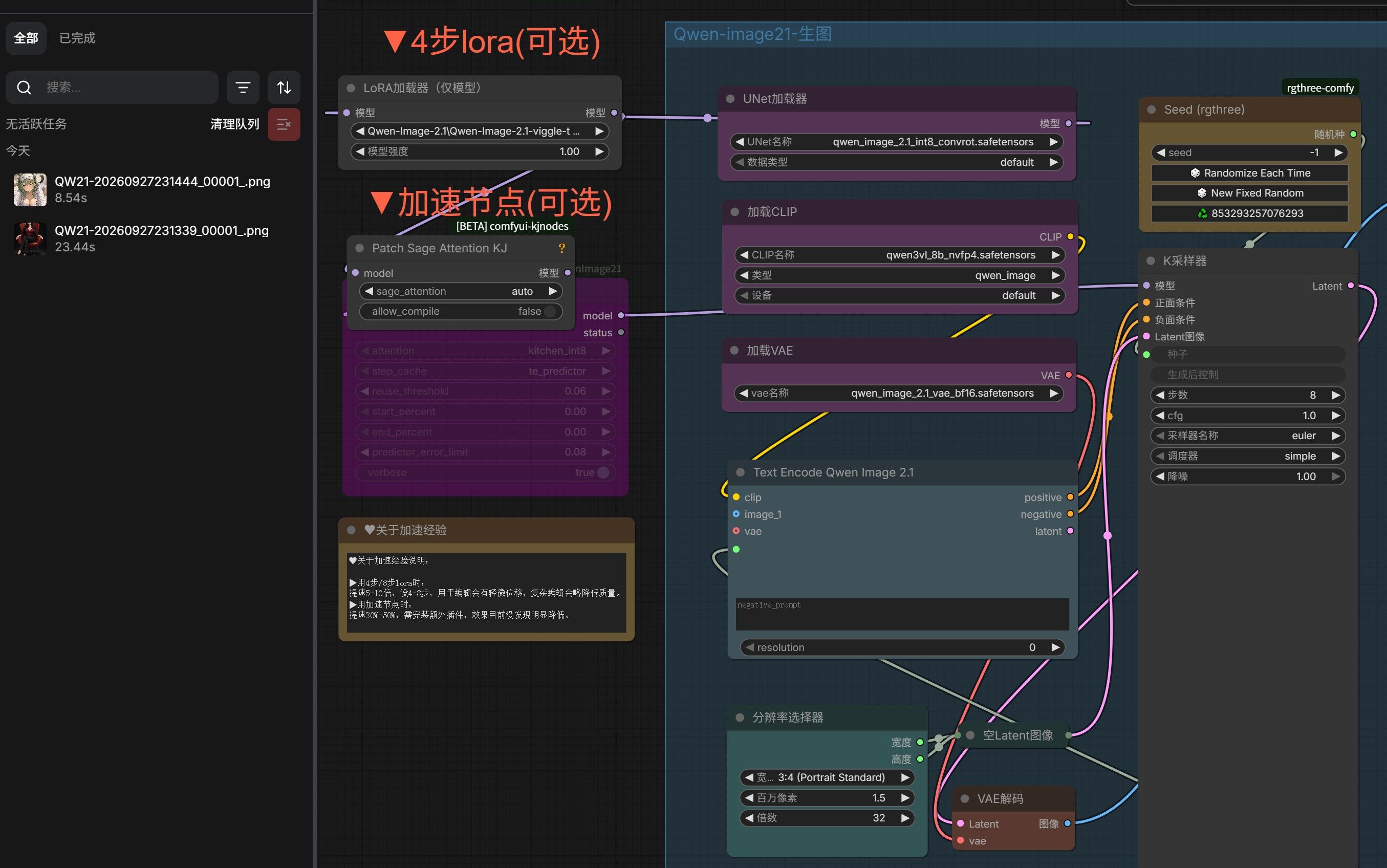Image resolution: width=1387 pixels, height=868 pixels.
Task: Click the 清理队列 button
Action: [235, 124]
